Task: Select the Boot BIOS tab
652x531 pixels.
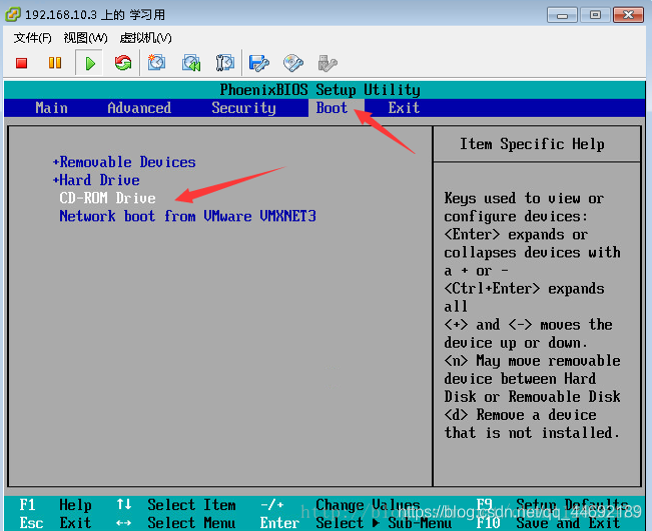Action: click(x=332, y=108)
